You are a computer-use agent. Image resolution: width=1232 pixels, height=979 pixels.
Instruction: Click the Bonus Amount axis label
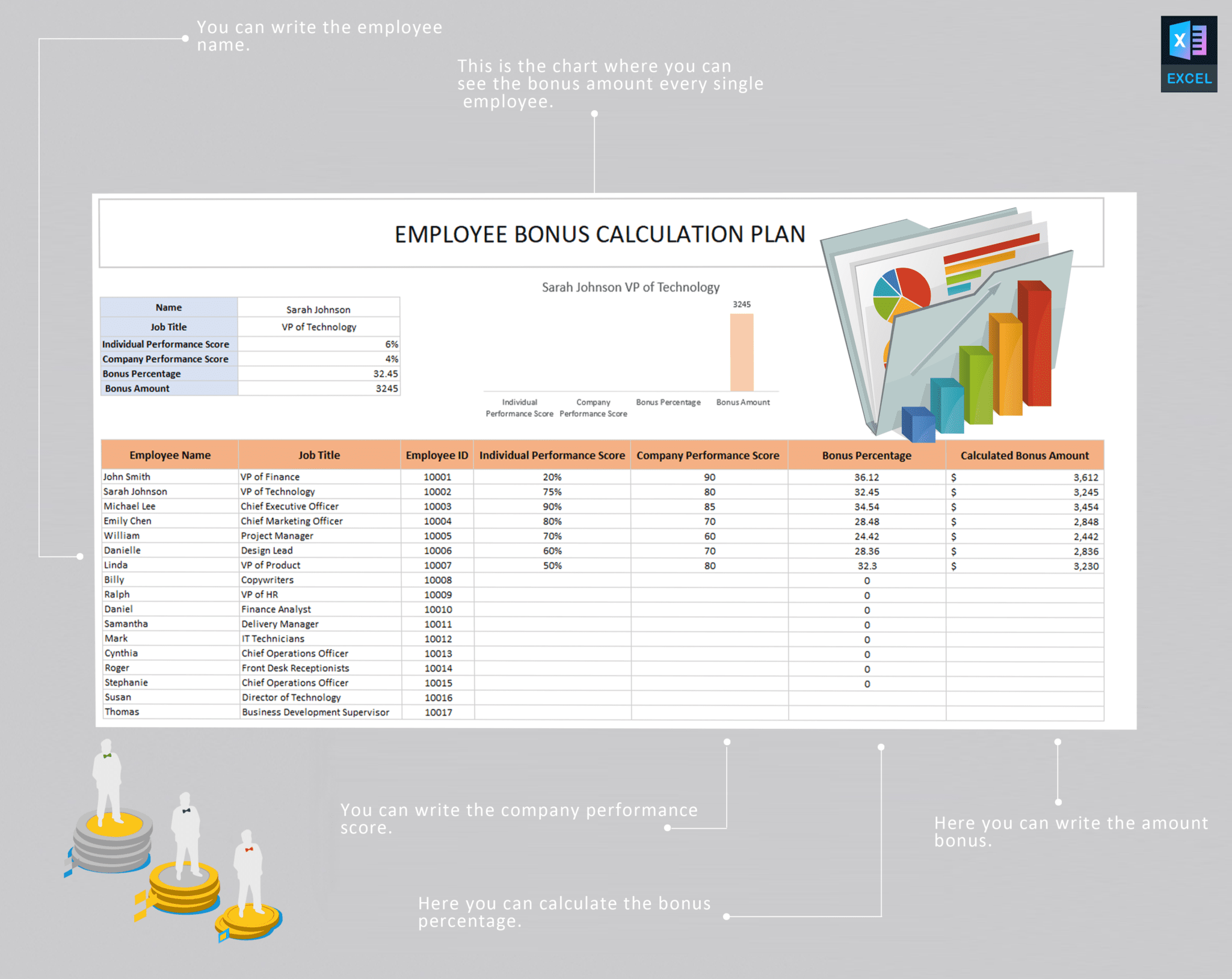(744, 402)
